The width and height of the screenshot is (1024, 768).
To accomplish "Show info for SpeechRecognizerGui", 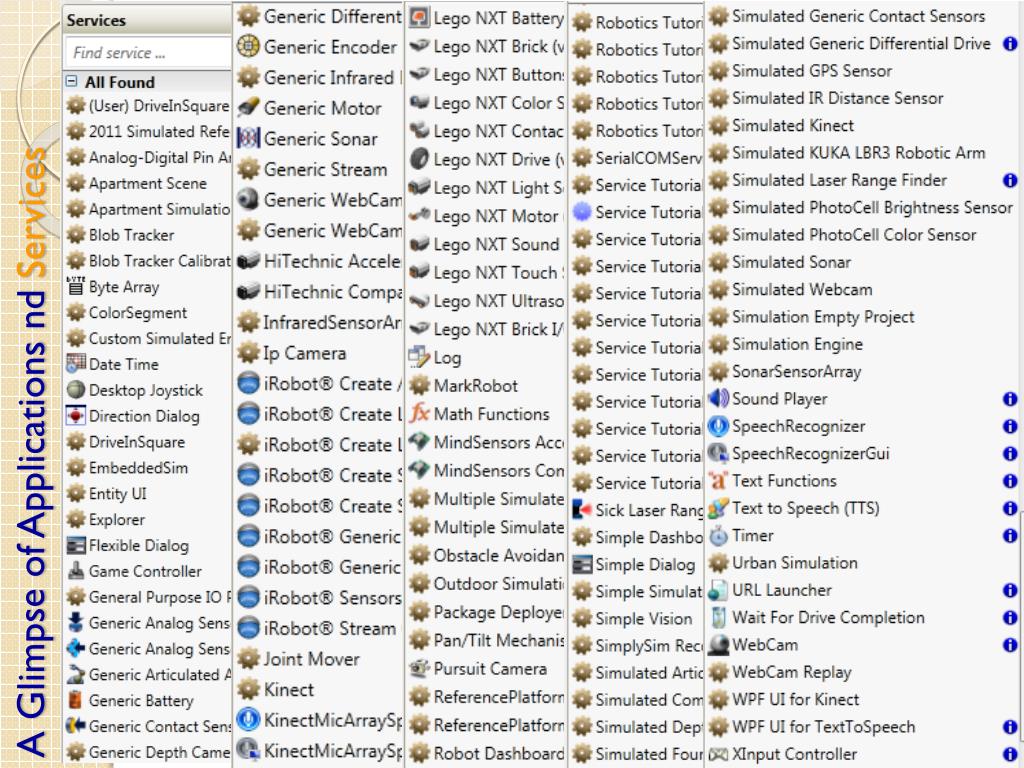I will [x=1010, y=453].
